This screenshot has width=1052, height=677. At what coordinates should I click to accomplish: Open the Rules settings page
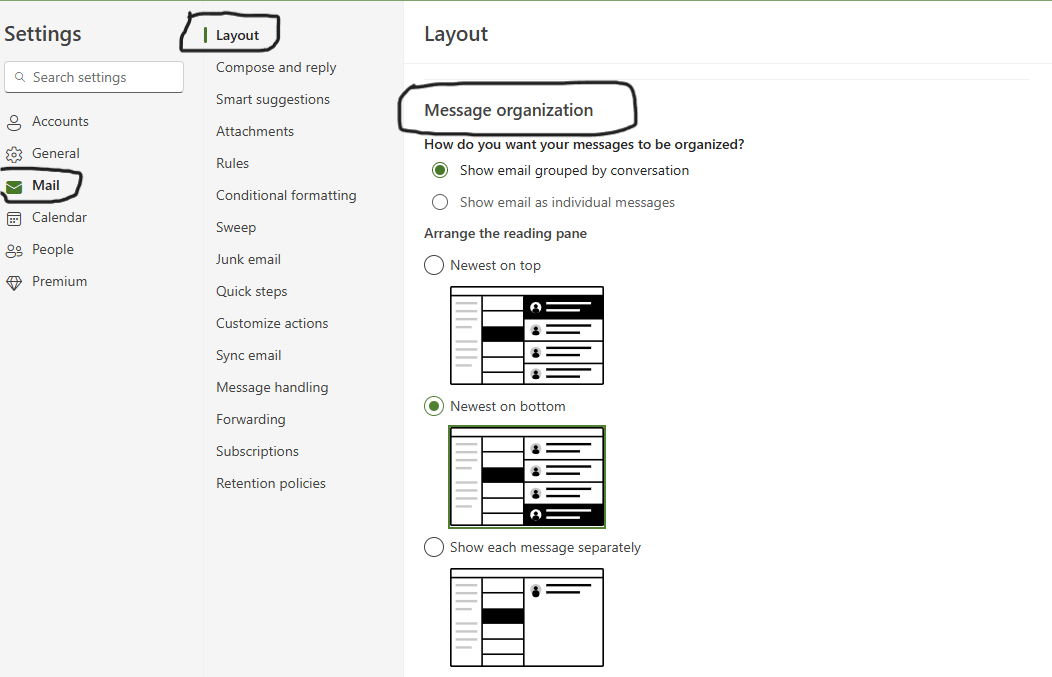point(232,163)
